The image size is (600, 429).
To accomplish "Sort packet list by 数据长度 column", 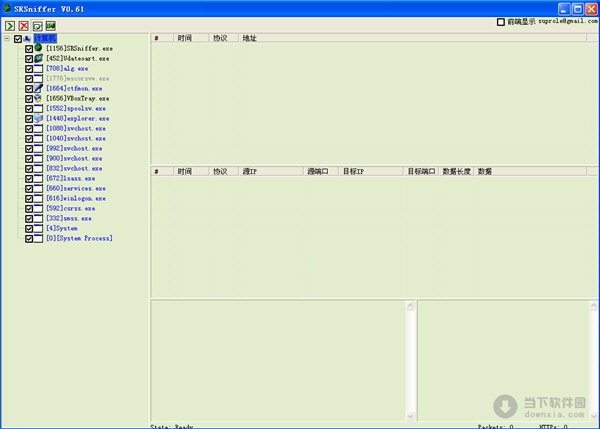I will click(457, 171).
